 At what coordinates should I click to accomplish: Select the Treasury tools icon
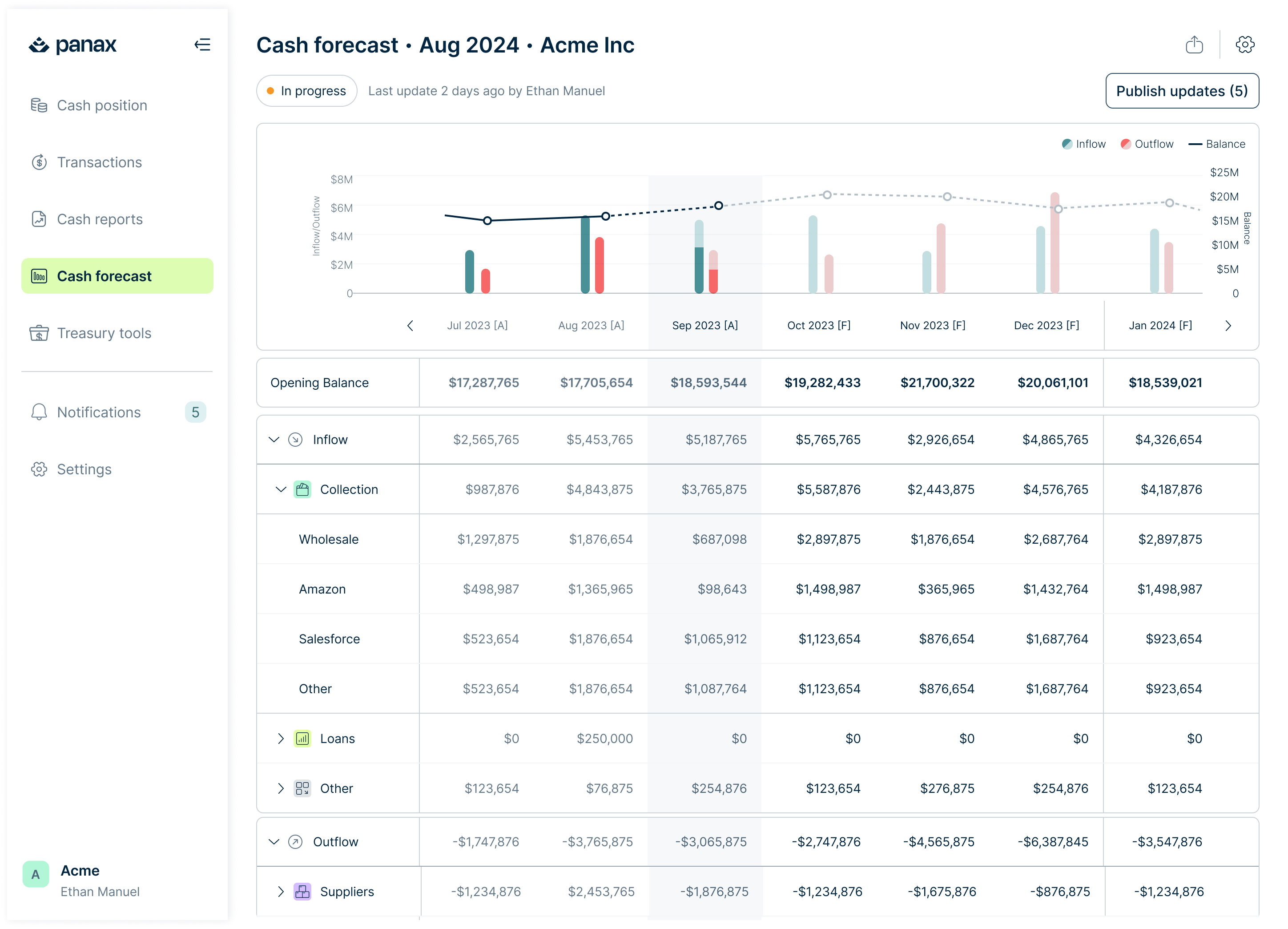point(39,333)
